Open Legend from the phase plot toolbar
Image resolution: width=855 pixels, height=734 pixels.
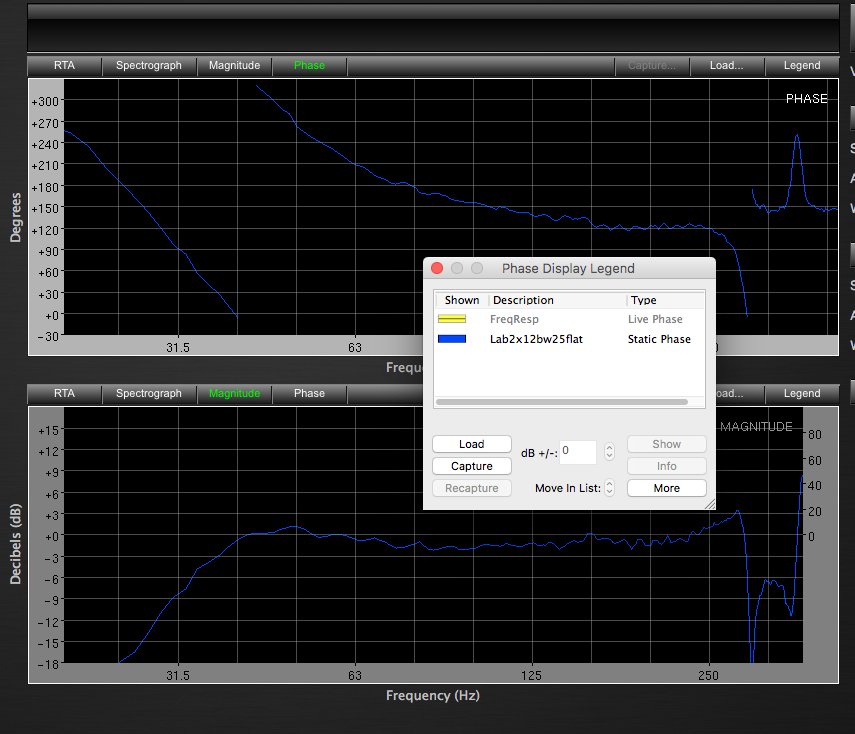tap(802, 65)
